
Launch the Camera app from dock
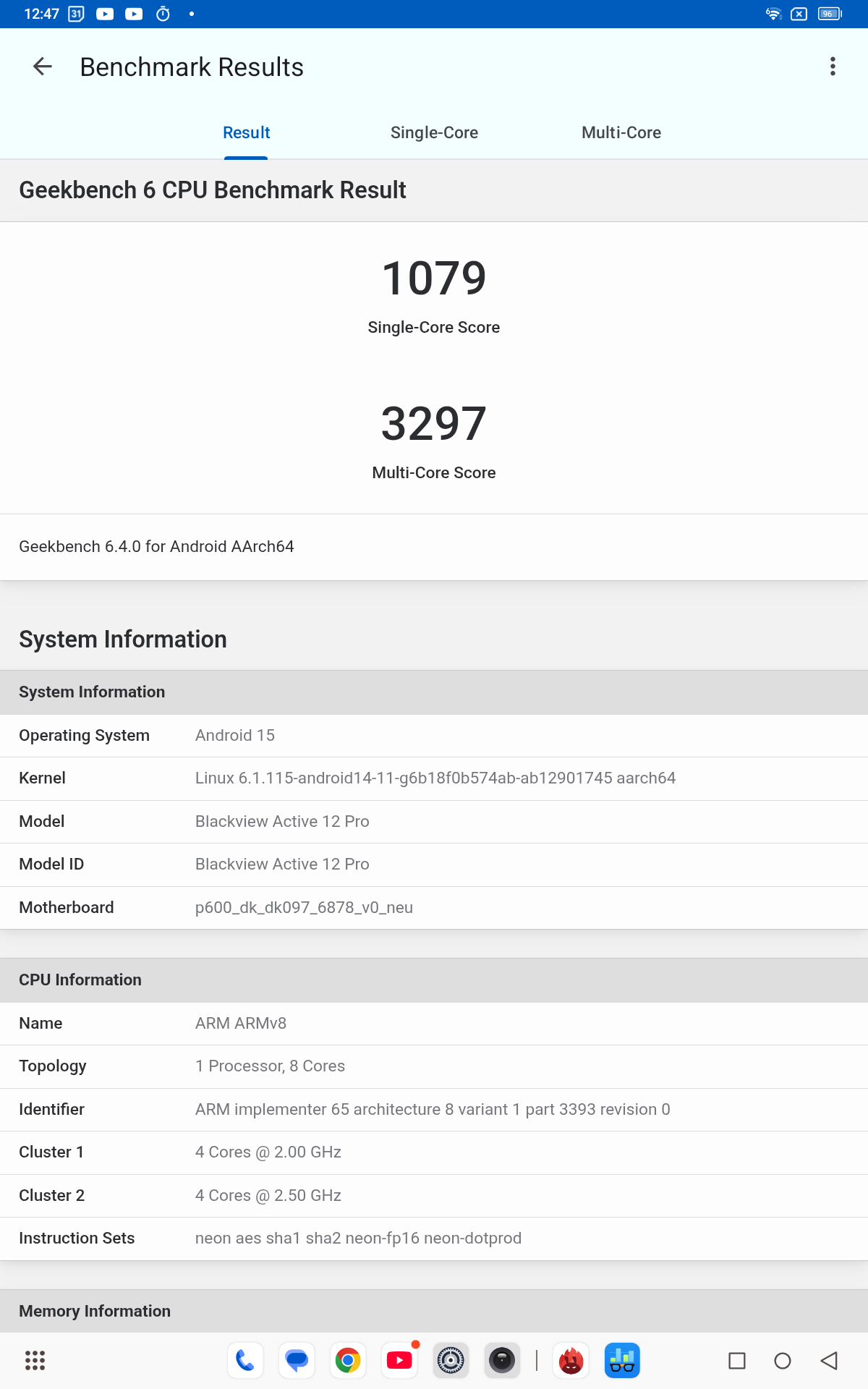502,1360
